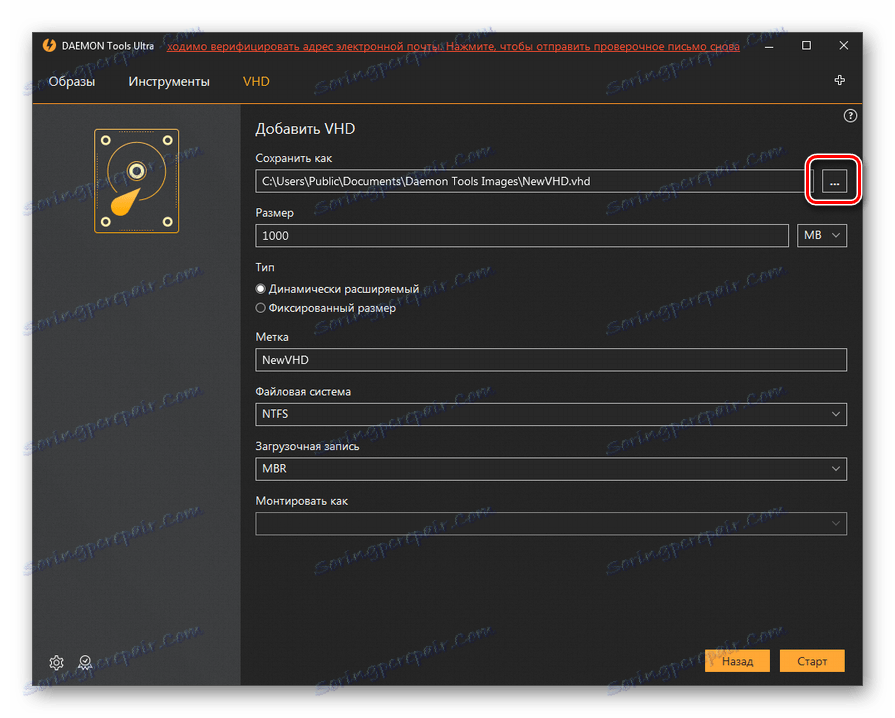The width and height of the screenshot is (895, 718).
Task: Expand the Загрузочная запись MBR dropdown
Action: coord(551,469)
